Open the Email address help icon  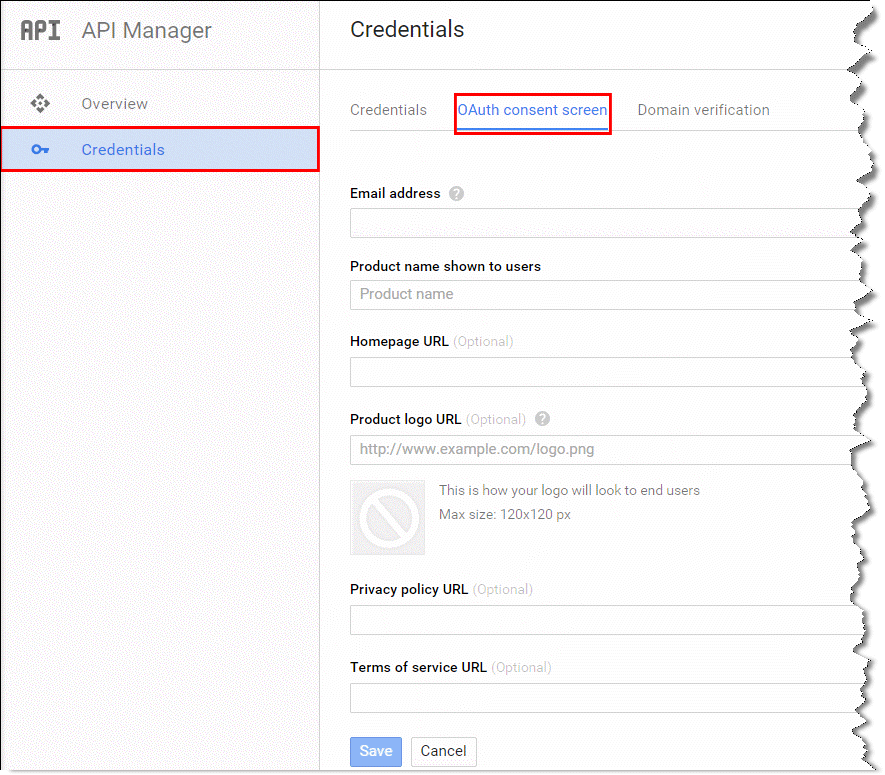pos(456,194)
